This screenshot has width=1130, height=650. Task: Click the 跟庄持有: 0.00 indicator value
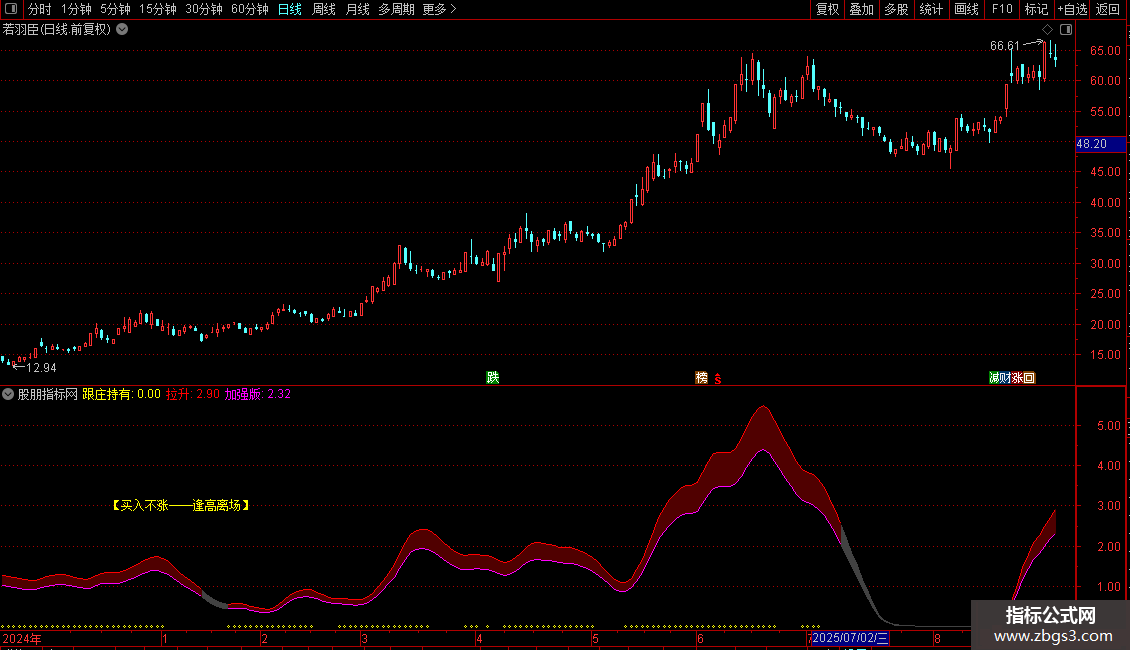[x=121, y=394]
